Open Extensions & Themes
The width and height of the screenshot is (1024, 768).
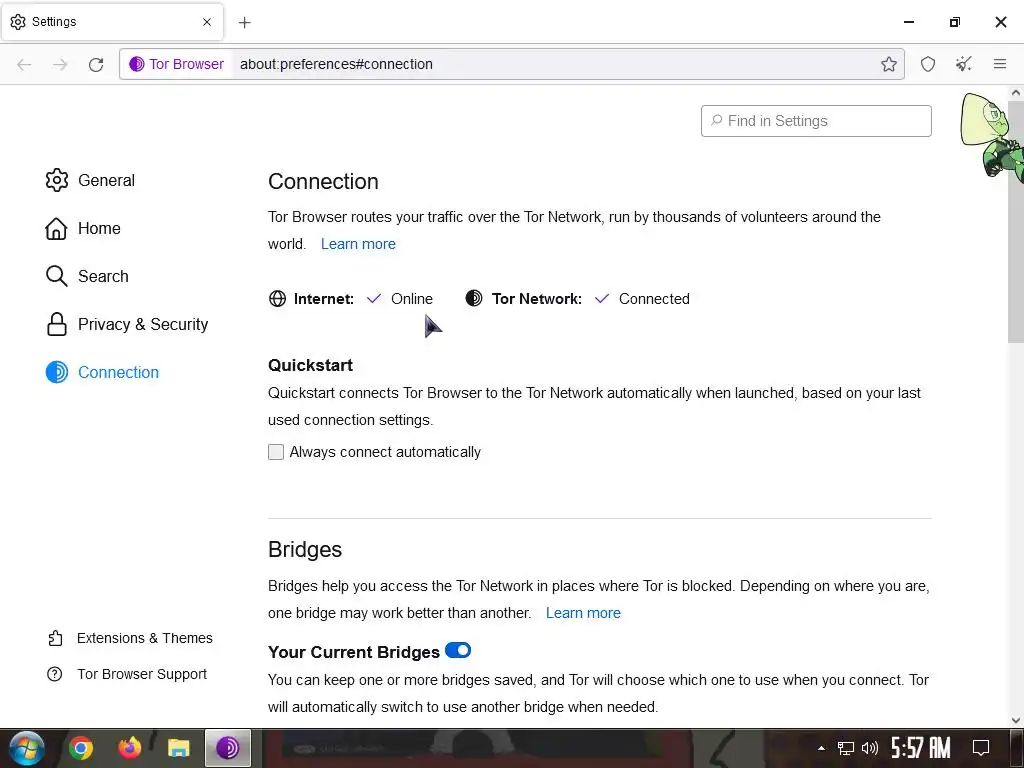[x=130, y=638]
